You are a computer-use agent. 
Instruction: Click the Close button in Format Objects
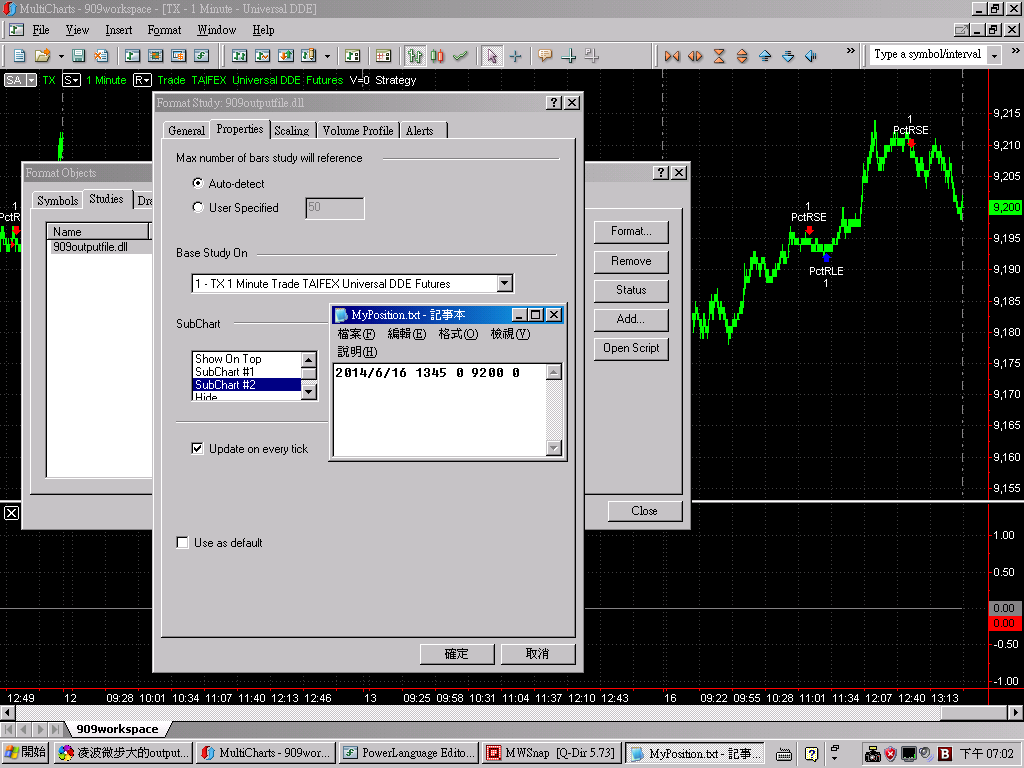pyautogui.click(x=645, y=511)
